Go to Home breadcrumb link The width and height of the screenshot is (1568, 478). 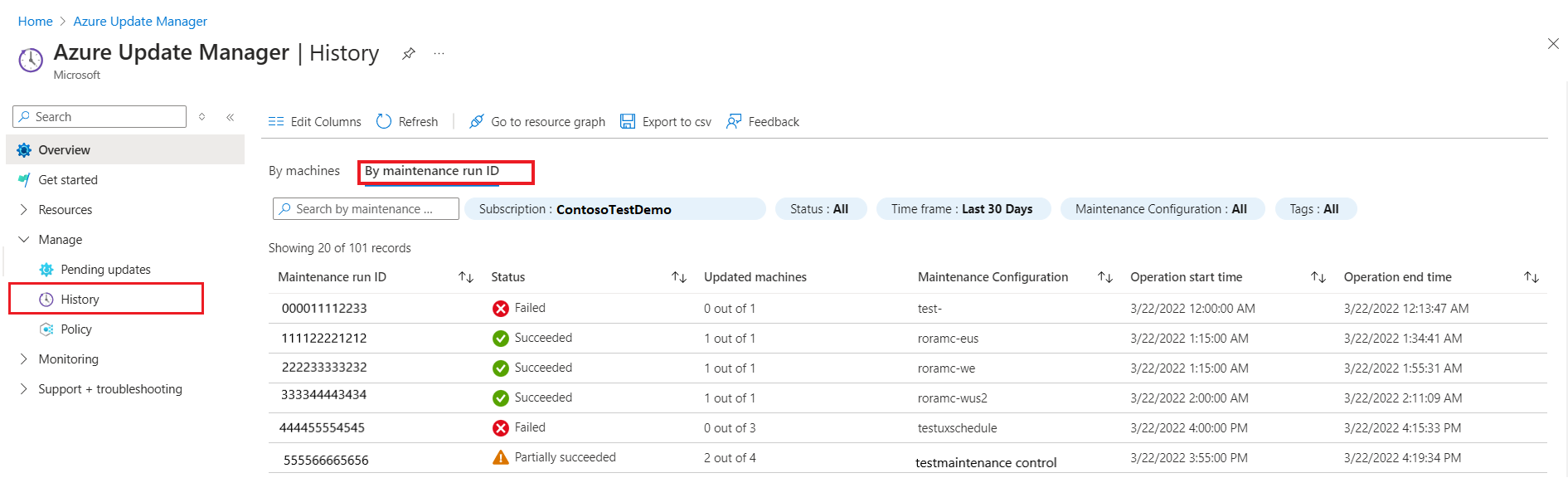[36, 22]
